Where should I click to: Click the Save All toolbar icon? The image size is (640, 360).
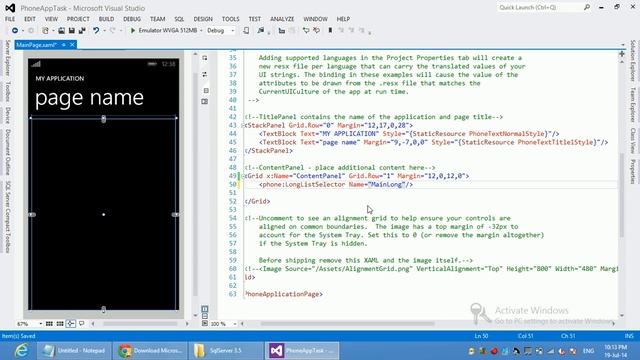pyautogui.click(x=82, y=31)
